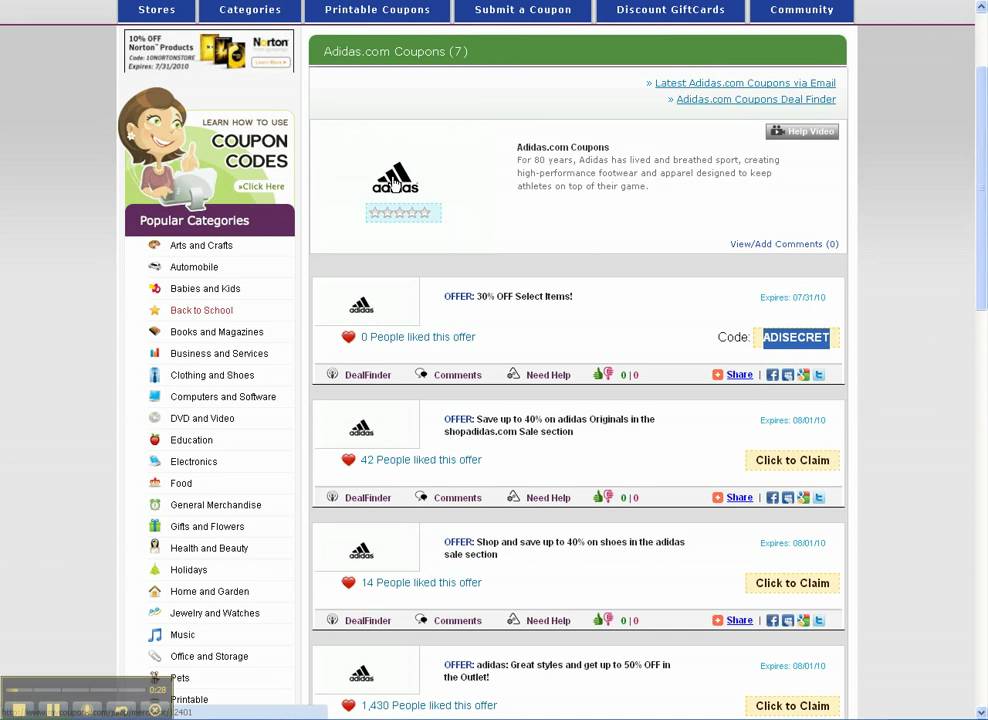The image size is (988, 720).
Task: Tweet the shoes sale section offer
Action: (819, 620)
